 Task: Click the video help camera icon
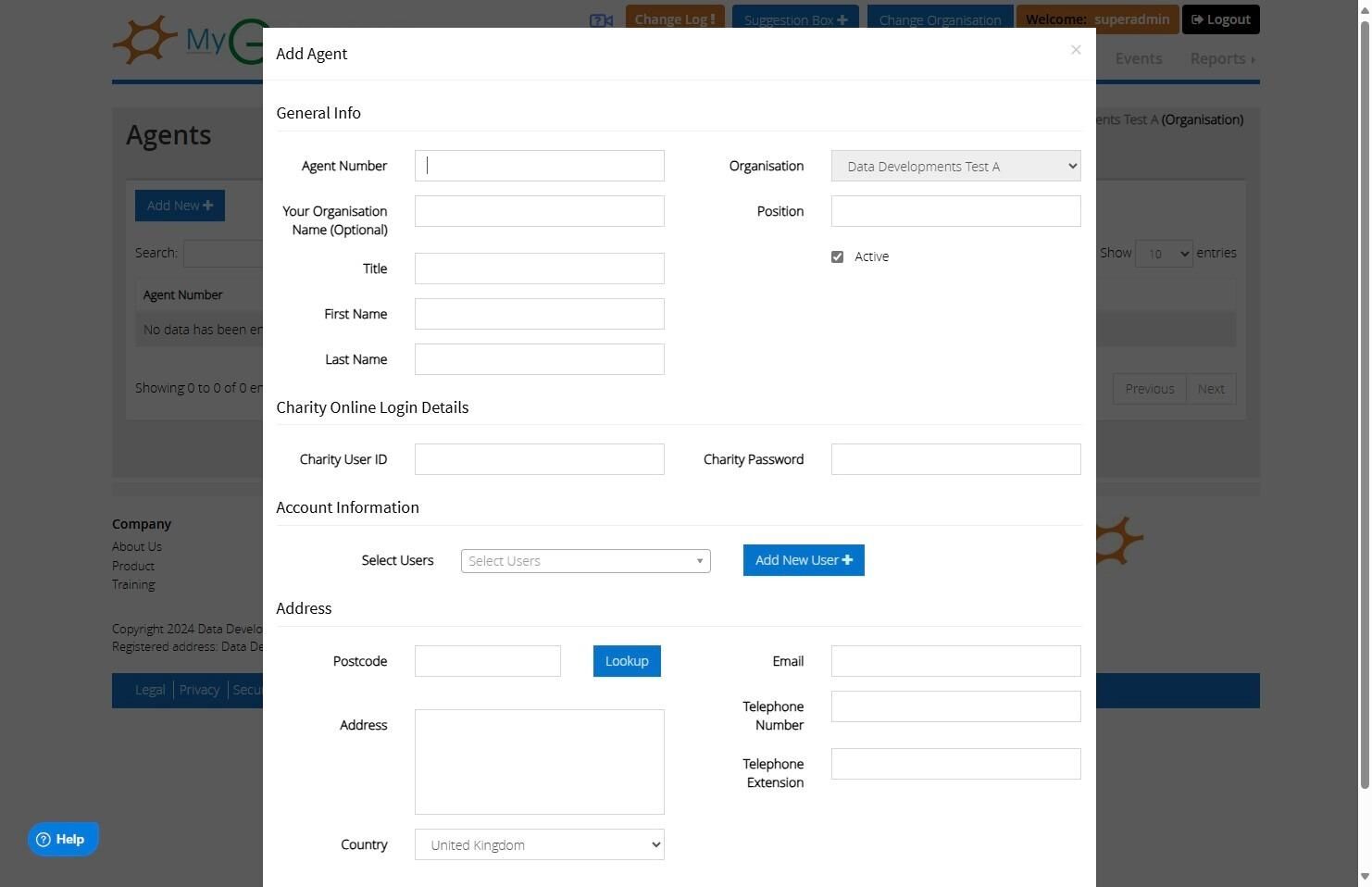click(601, 20)
